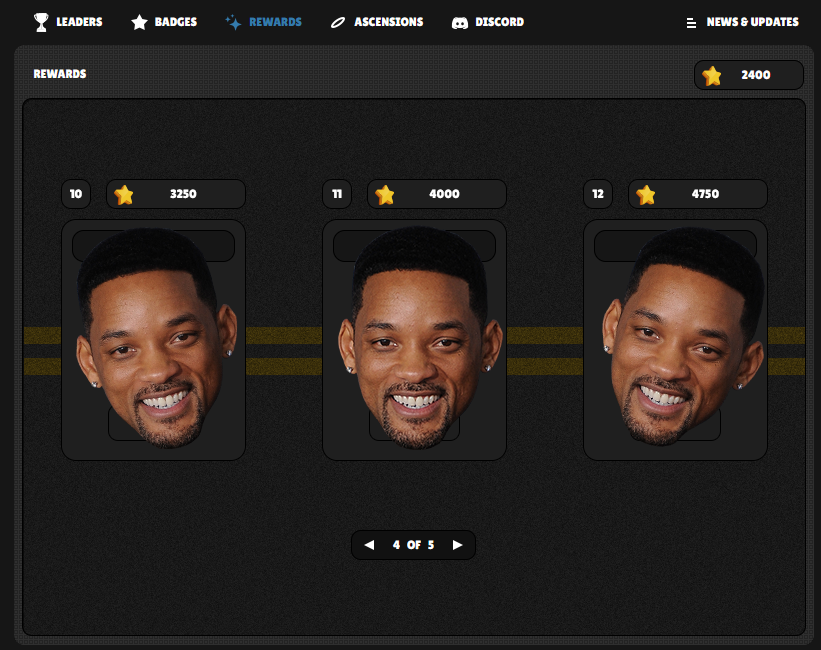The width and height of the screenshot is (821, 650).
Task: Click the level 10 number badge
Action: (76, 194)
